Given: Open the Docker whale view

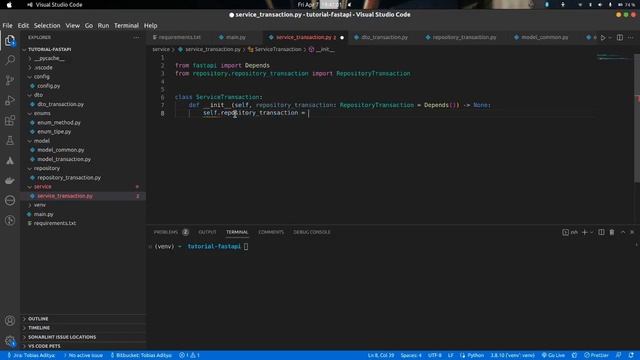Looking at the screenshot, I should 10,180.
